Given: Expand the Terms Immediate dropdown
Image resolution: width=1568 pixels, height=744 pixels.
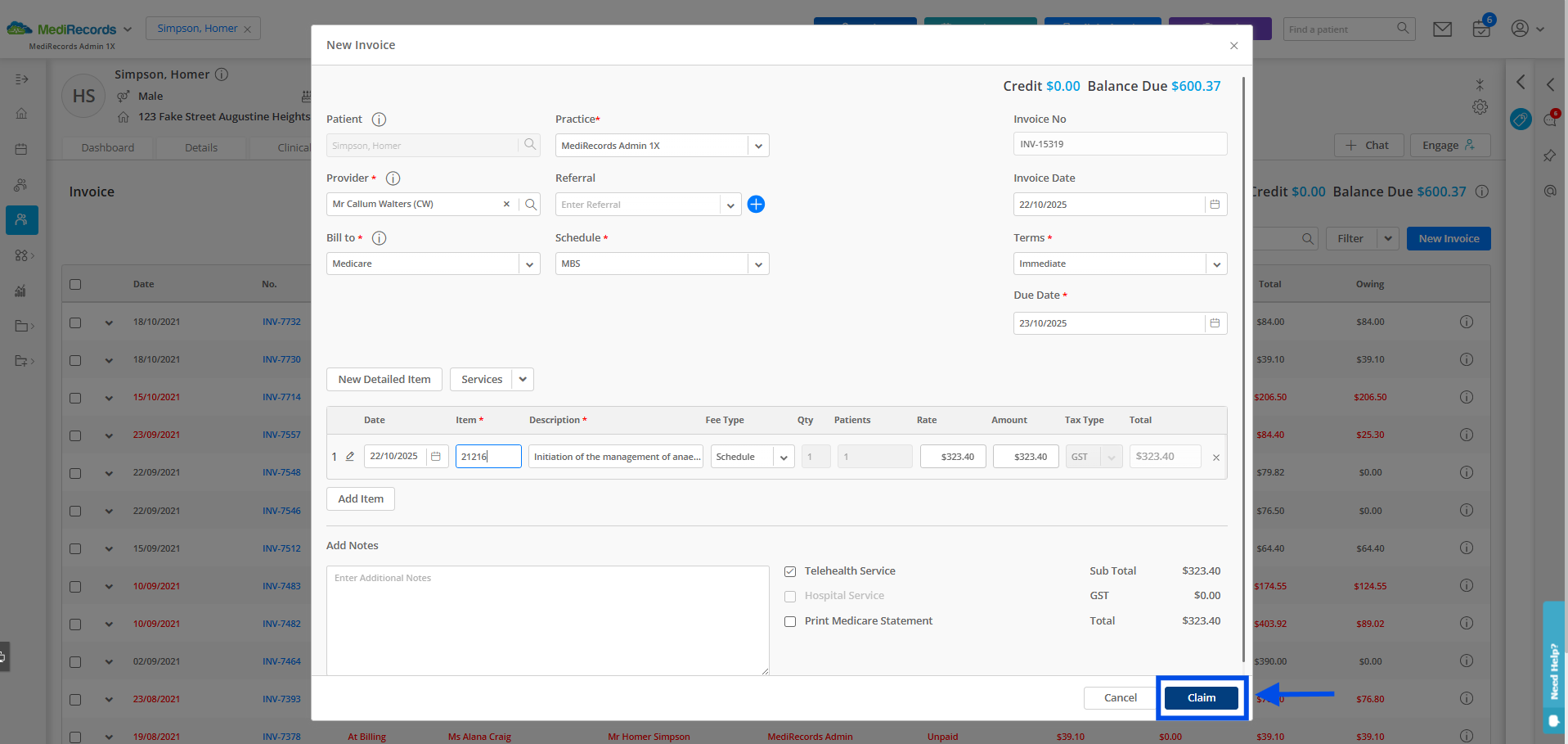Looking at the screenshot, I should (x=1216, y=264).
